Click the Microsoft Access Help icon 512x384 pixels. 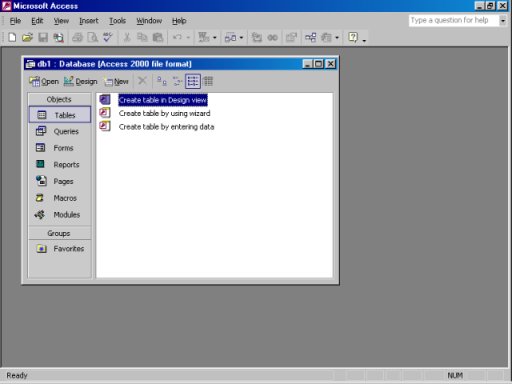pyautogui.click(x=353, y=37)
